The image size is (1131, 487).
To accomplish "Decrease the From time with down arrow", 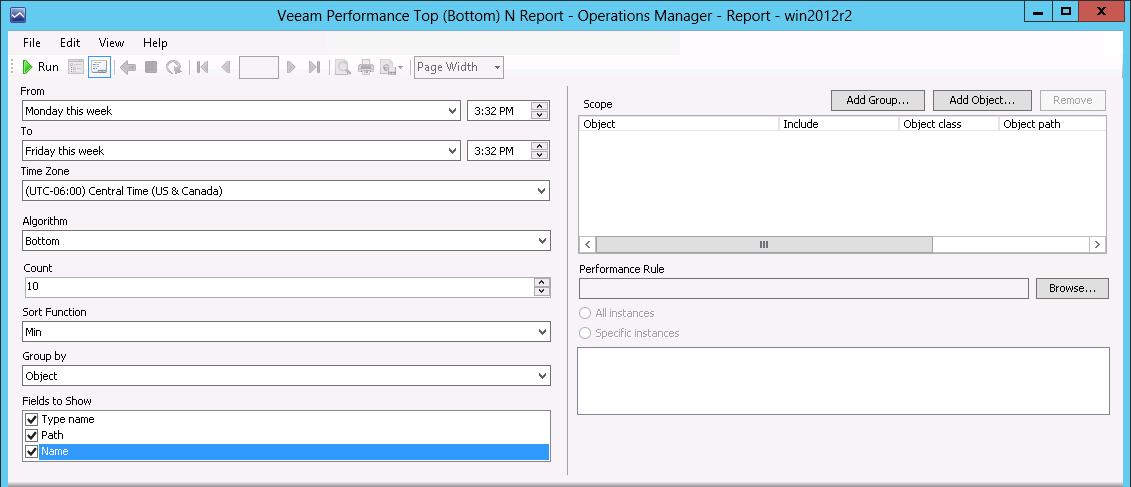I will pos(540,115).
